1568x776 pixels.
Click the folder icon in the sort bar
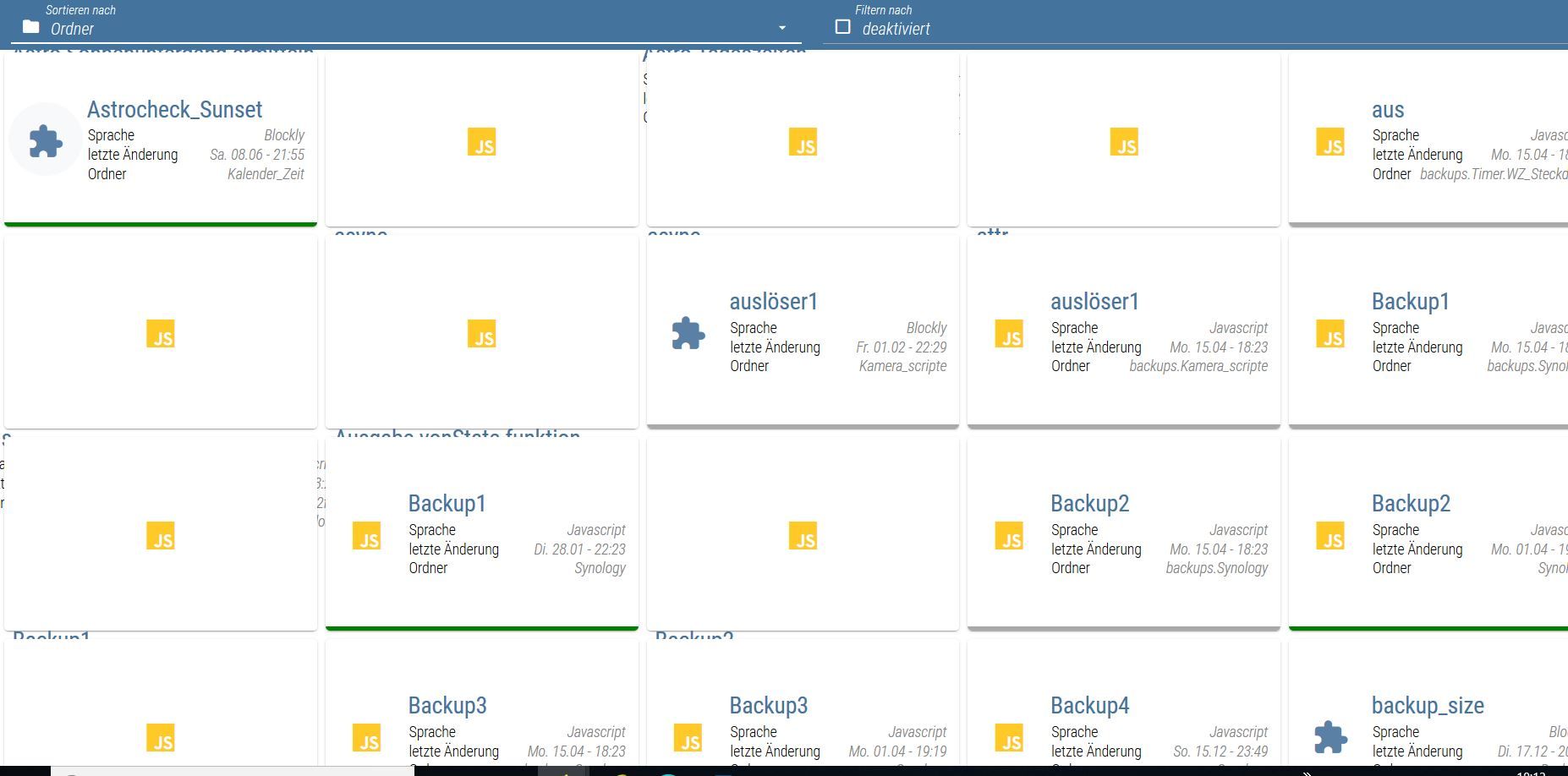point(31,27)
